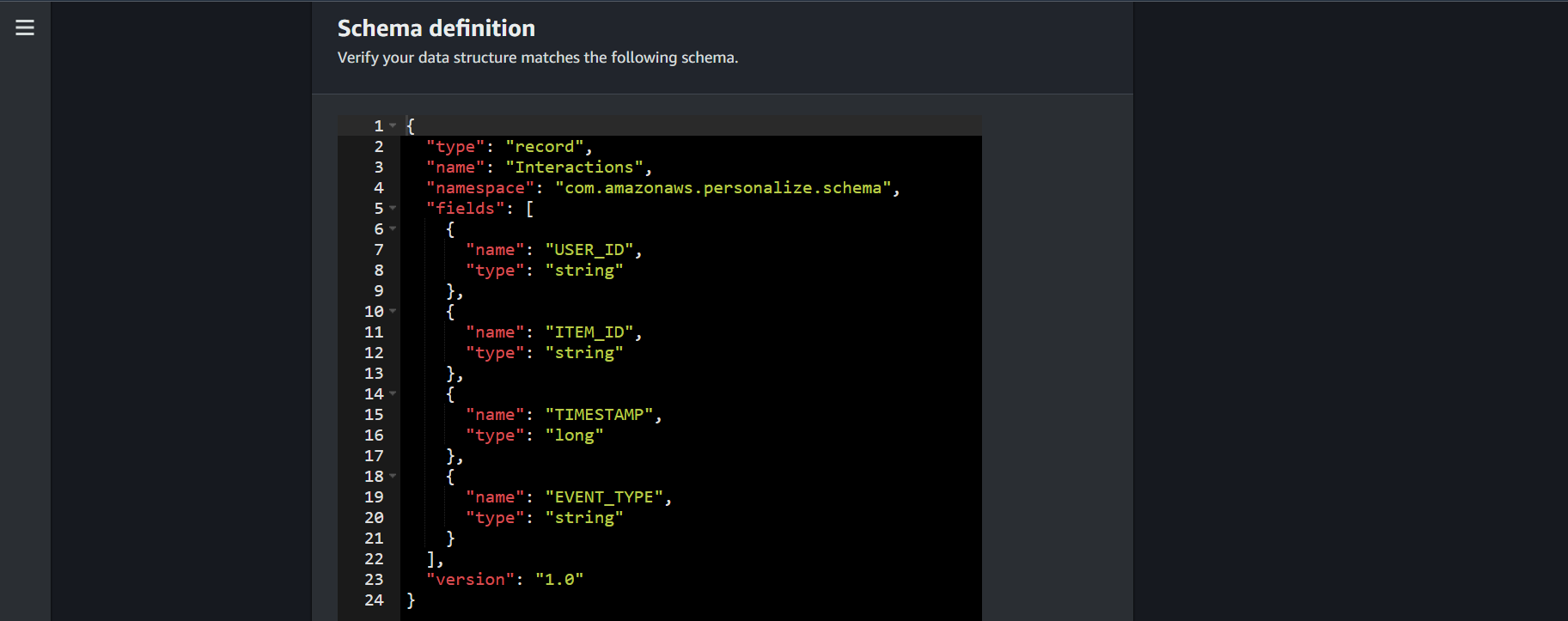
Task: Click the "EVENT_TYPE" field name
Action: pos(604,497)
